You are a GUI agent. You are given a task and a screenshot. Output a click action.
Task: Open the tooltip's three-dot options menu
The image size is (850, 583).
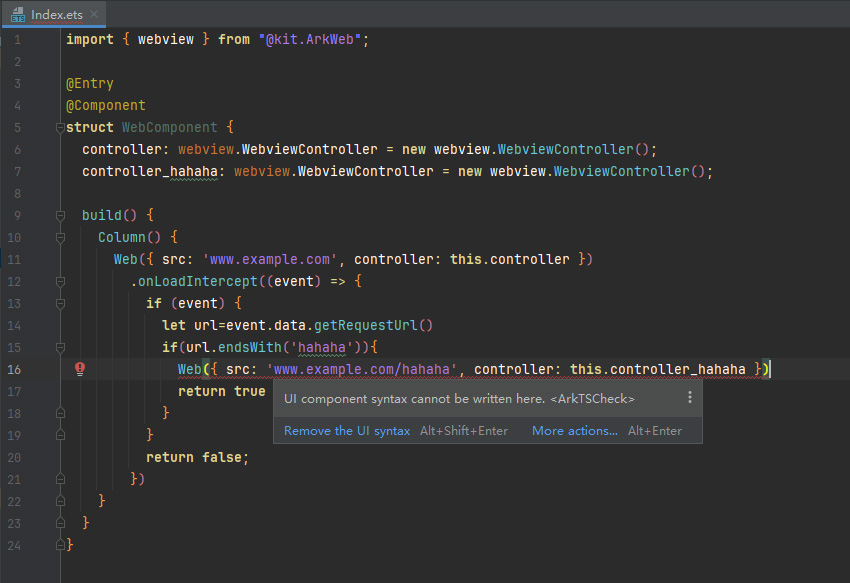(x=690, y=398)
